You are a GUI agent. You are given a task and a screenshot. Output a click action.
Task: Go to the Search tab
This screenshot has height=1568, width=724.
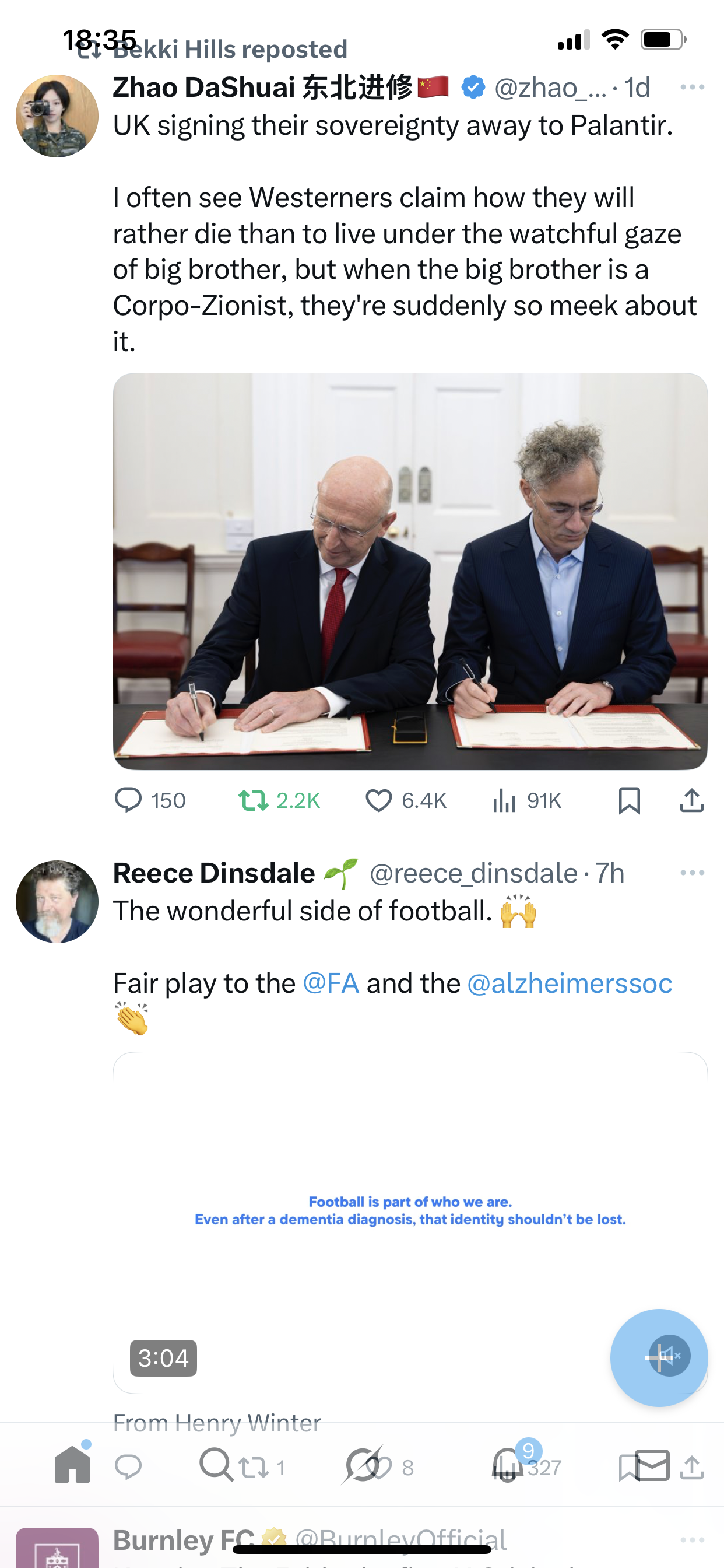click(215, 1465)
